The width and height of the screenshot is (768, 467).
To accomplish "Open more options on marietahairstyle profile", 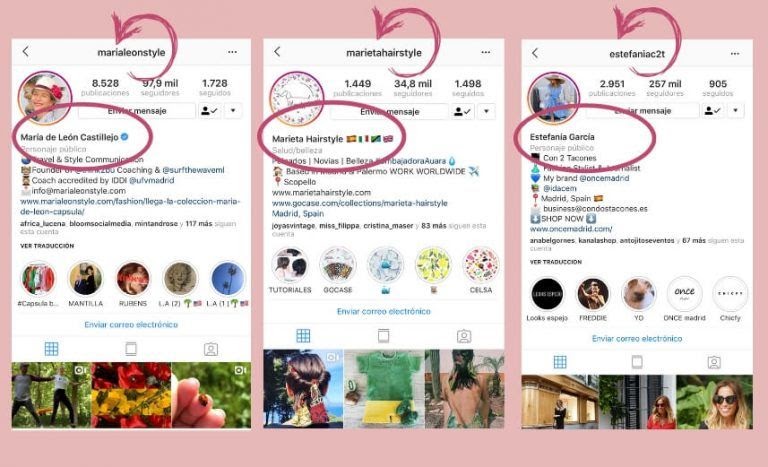I will [x=485, y=52].
